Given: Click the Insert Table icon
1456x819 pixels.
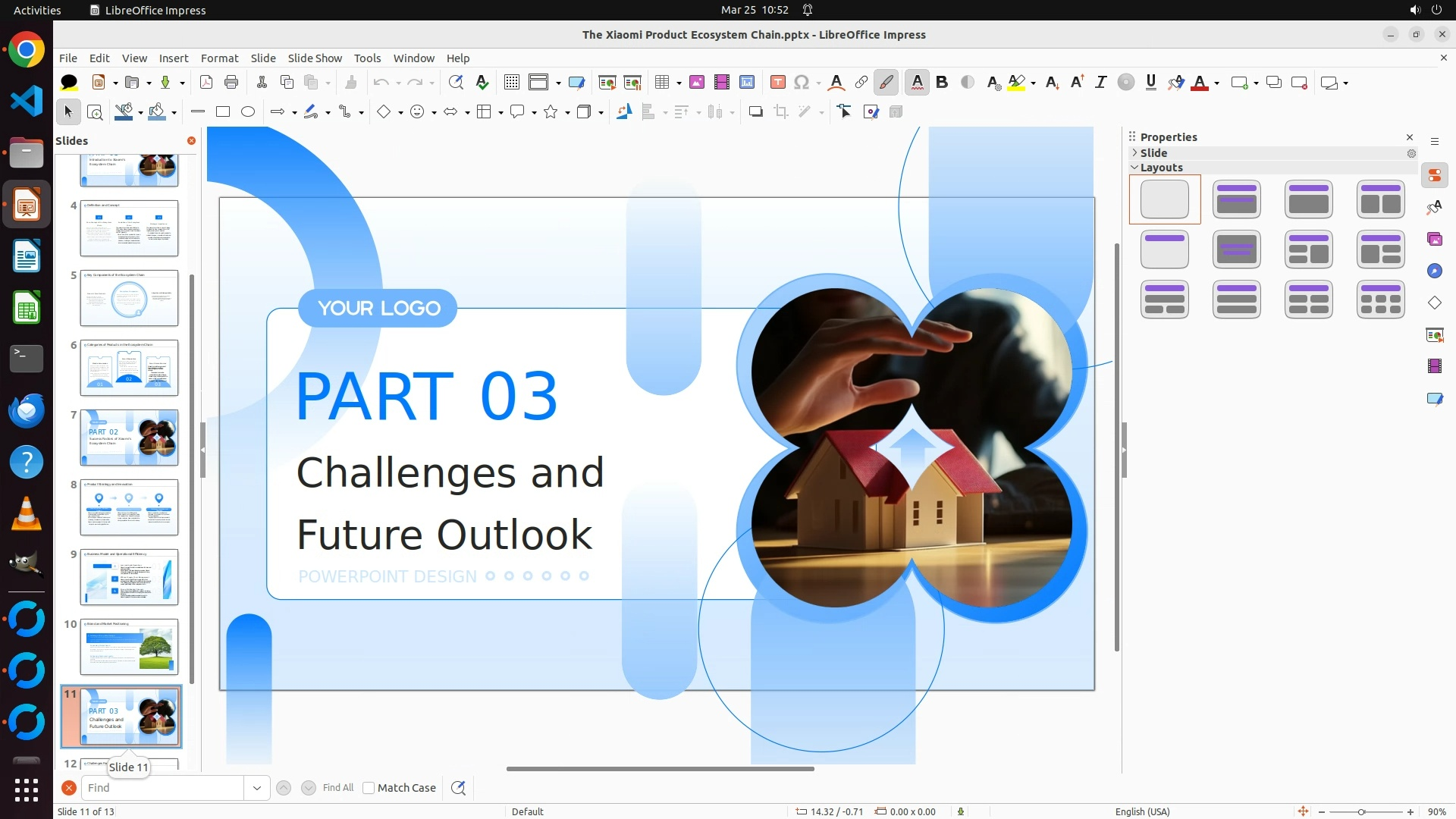Looking at the screenshot, I should point(662,83).
